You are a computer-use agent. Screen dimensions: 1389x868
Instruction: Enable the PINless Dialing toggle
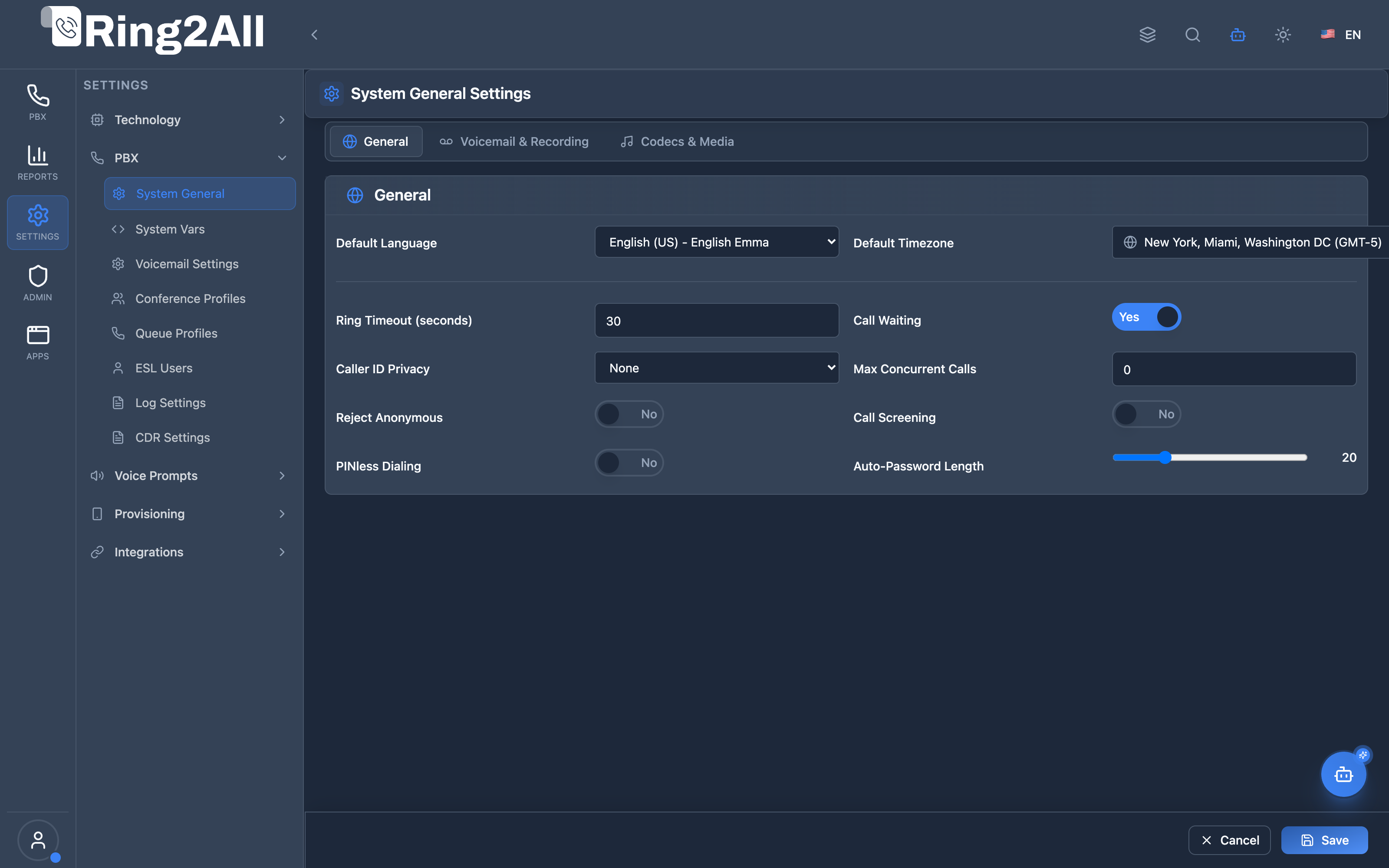[x=629, y=463]
